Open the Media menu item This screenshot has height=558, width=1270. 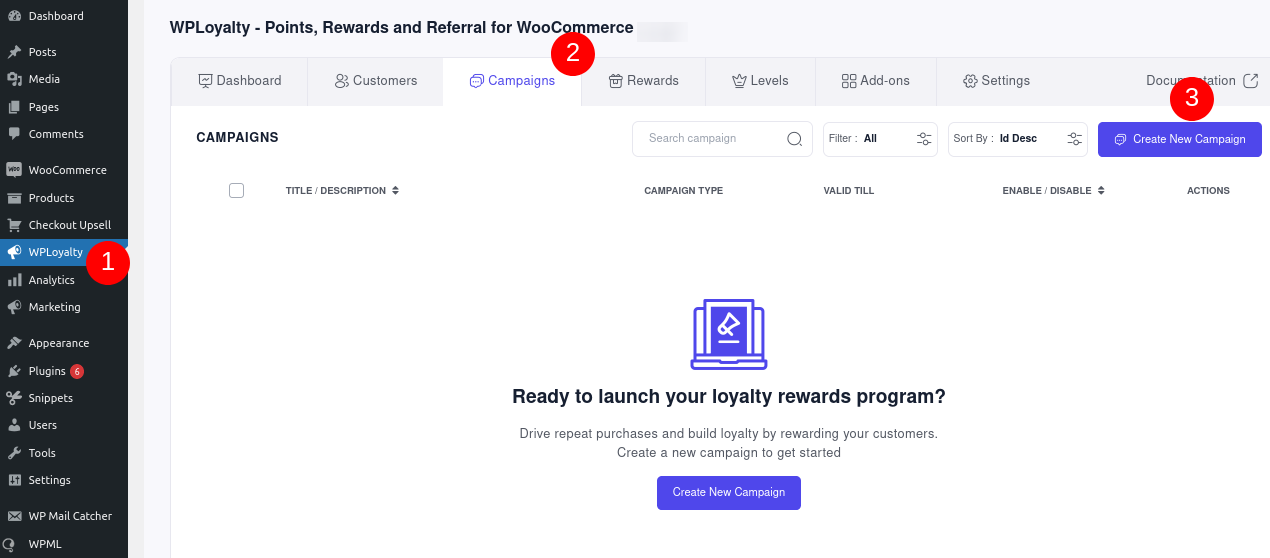pos(64,79)
